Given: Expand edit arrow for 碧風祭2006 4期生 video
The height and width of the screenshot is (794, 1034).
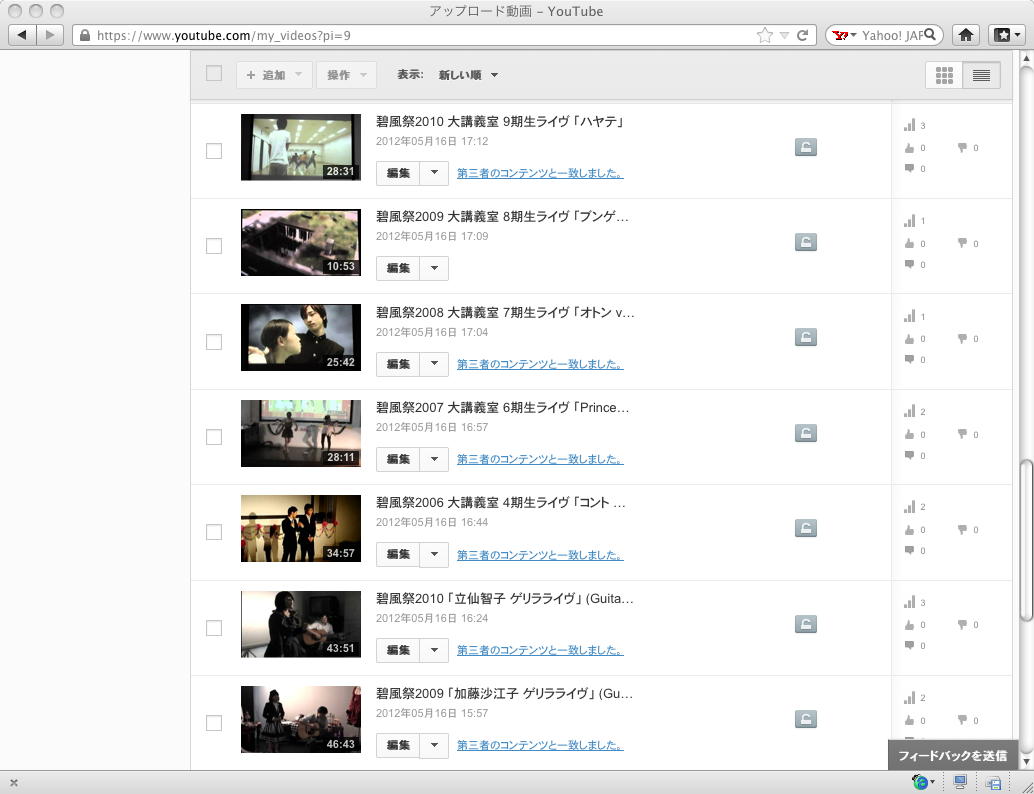Looking at the screenshot, I should (434, 555).
